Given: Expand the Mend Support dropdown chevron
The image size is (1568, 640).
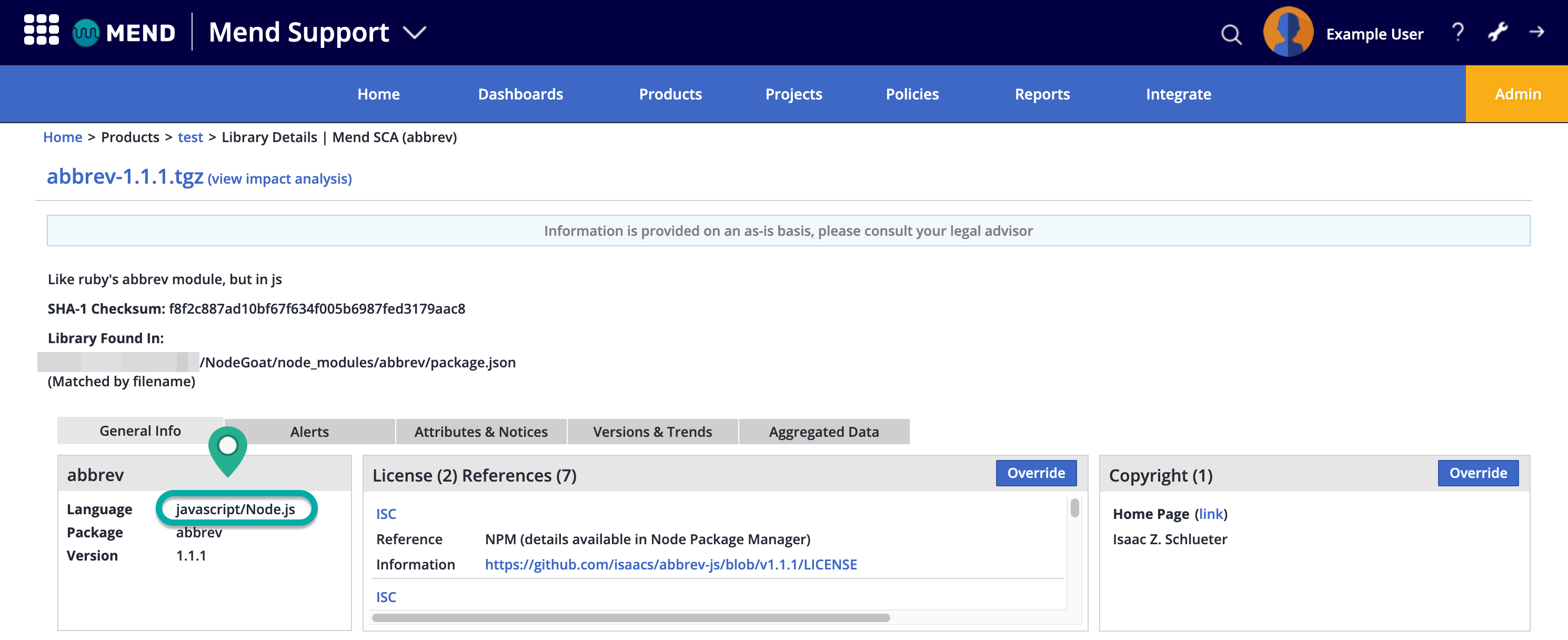Looking at the screenshot, I should [x=415, y=32].
